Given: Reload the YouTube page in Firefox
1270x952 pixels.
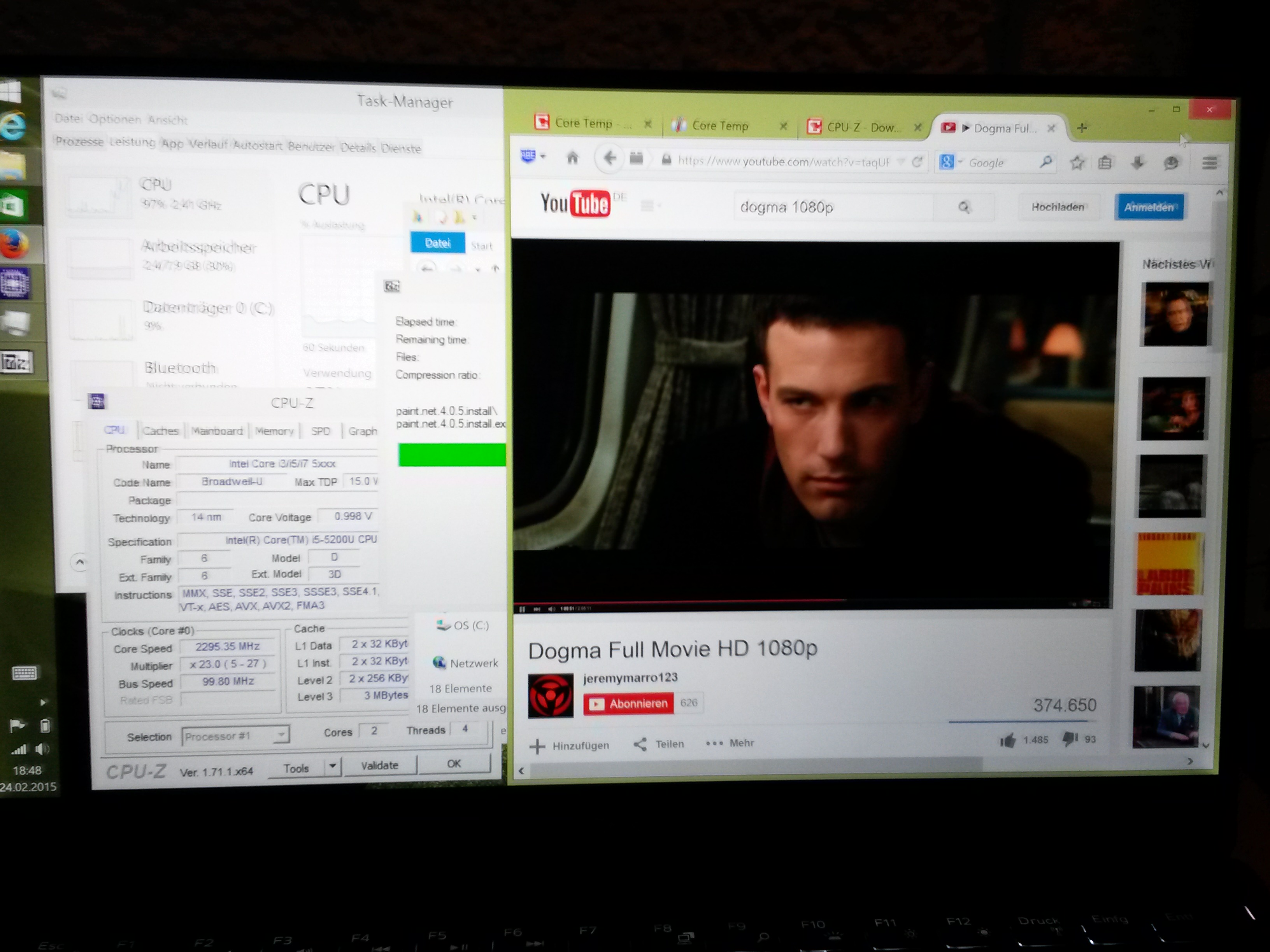Looking at the screenshot, I should [917, 162].
